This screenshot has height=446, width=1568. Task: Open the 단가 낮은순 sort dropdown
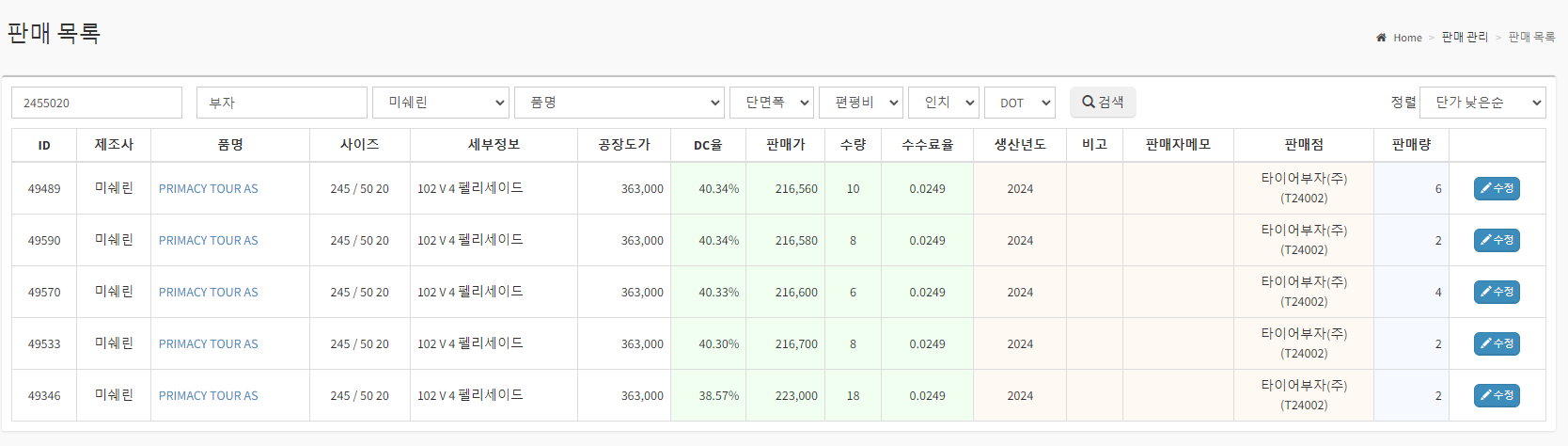[1482, 103]
